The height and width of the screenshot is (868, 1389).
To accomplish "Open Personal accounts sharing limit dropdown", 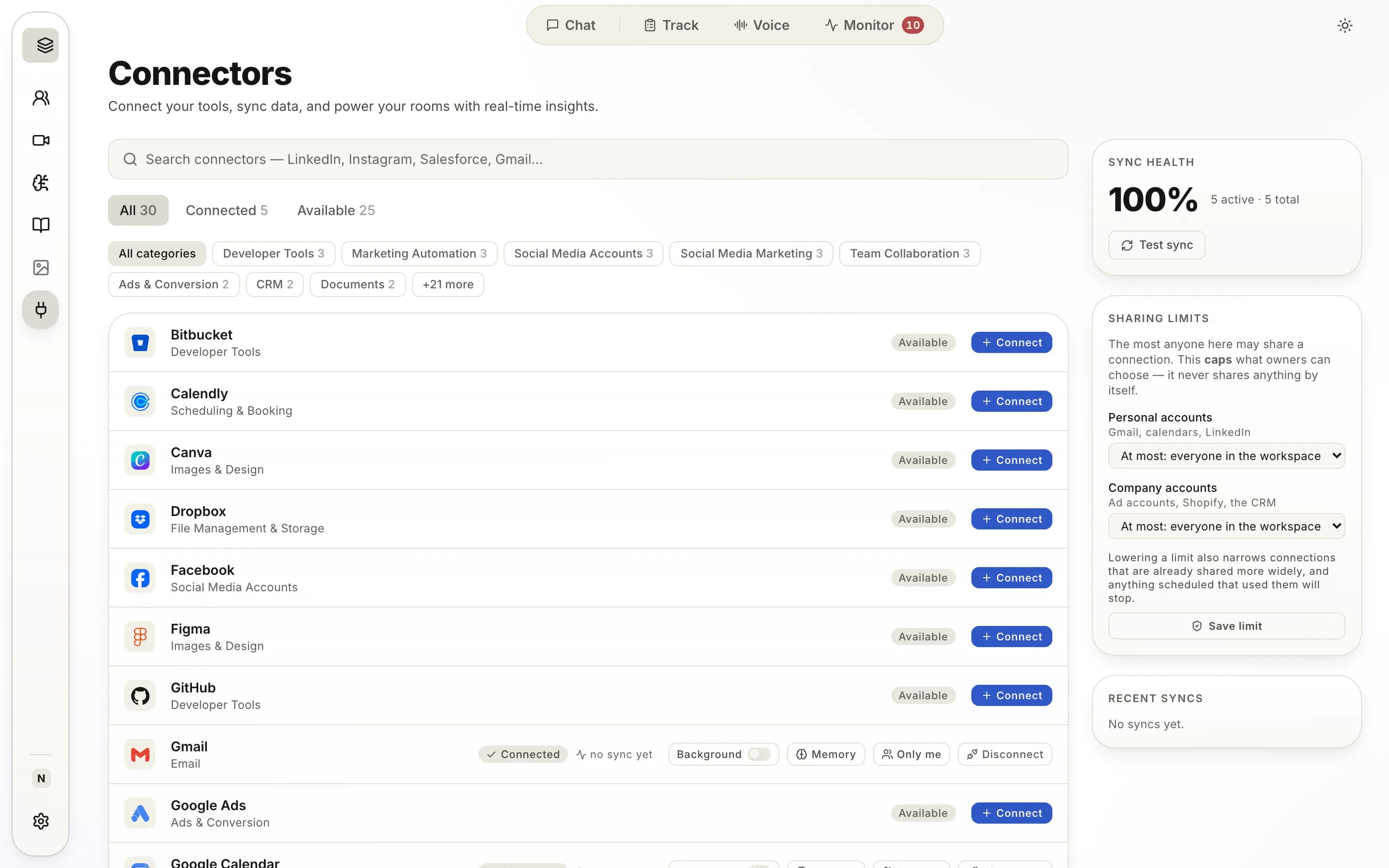I will pos(1226,456).
